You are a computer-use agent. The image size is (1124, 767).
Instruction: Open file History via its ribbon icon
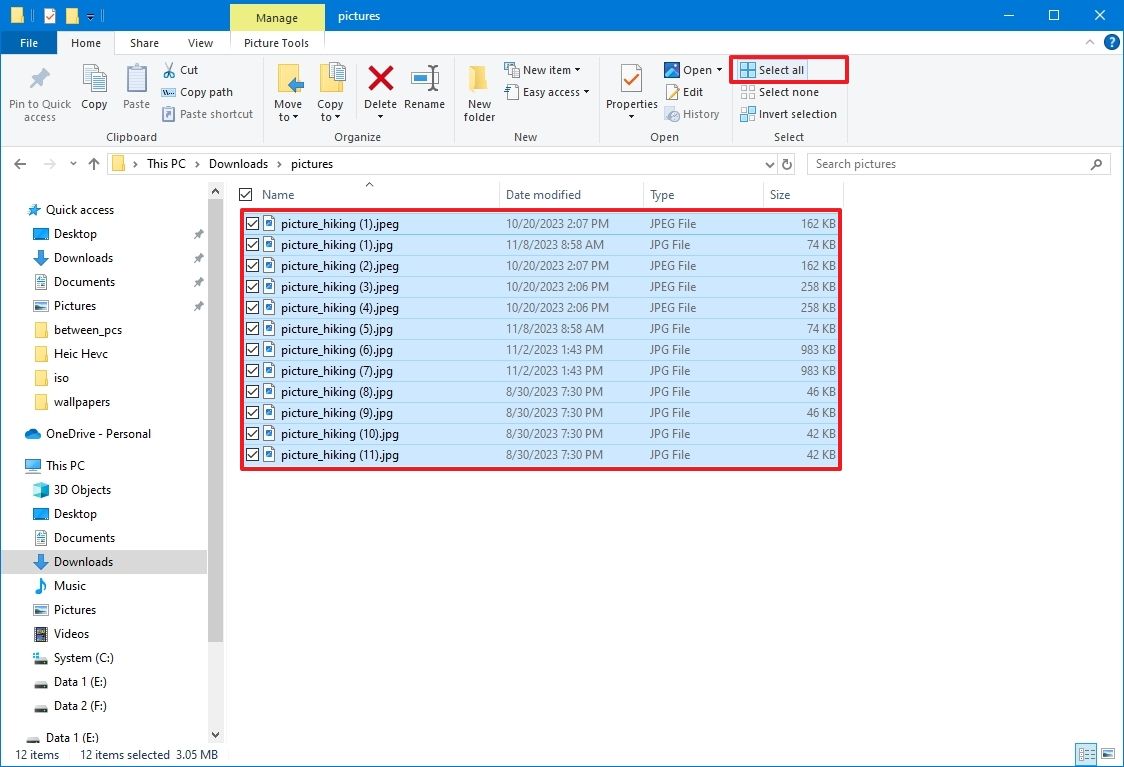(693, 113)
